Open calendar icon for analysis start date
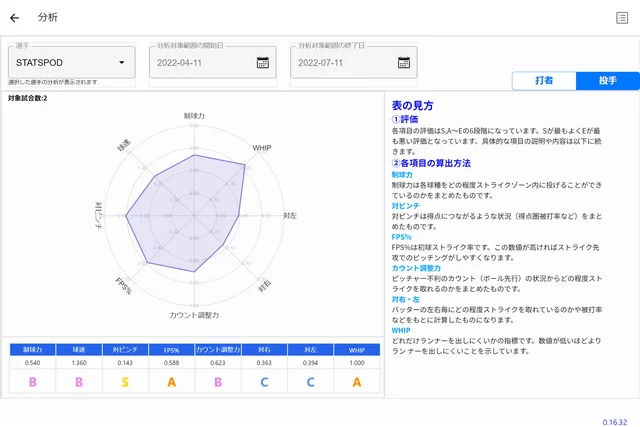The height and width of the screenshot is (427, 640). click(263, 62)
